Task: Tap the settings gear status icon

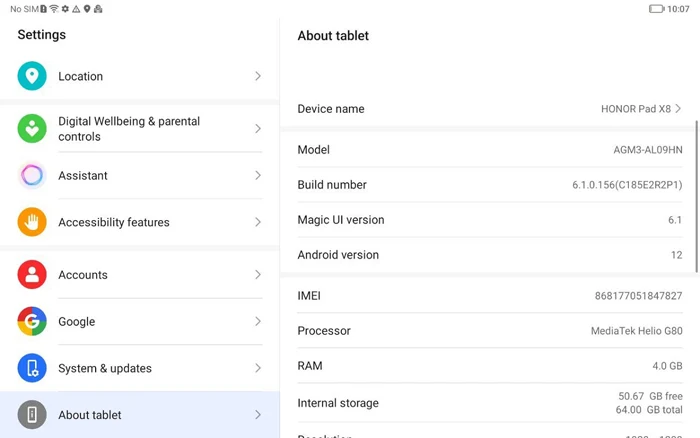Action: point(65,8)
